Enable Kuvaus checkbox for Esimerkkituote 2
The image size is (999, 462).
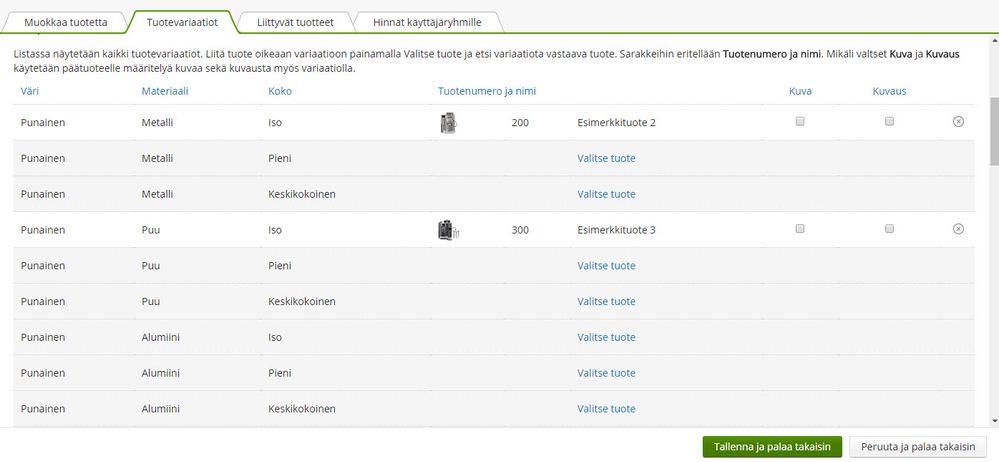point(889,121)
